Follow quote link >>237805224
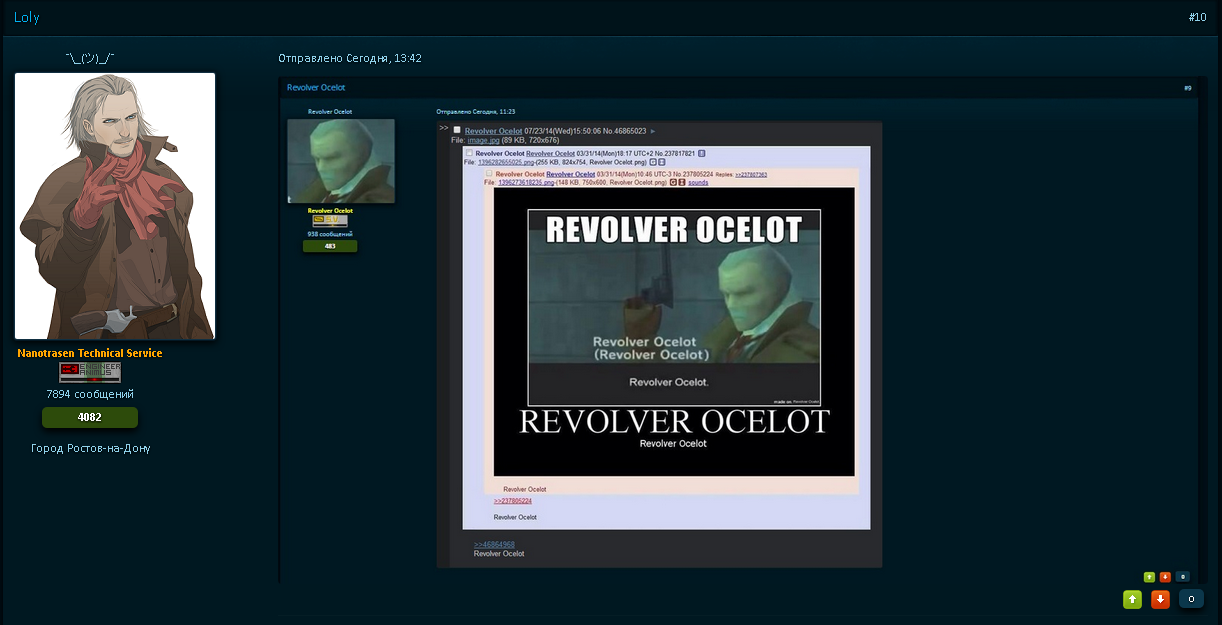Screen dimensions: 1222x625 tap(513, 501)
